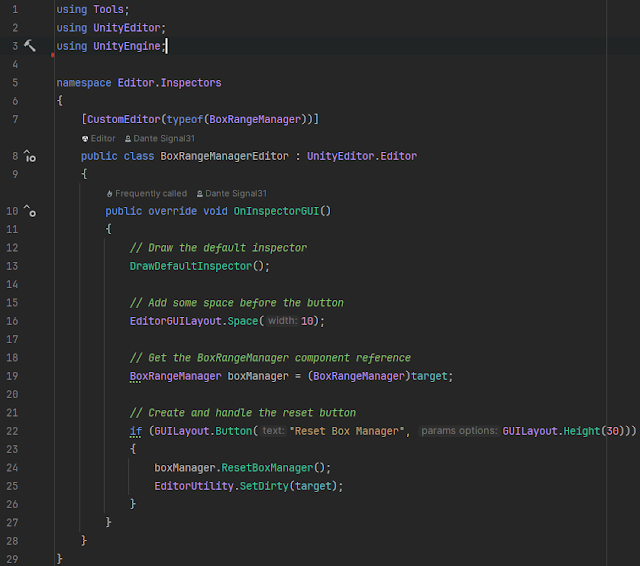Click the inheritance gutter icon beside BoxRangeManagerEditor class
The image size is (640, 566).
click(30, 156)
